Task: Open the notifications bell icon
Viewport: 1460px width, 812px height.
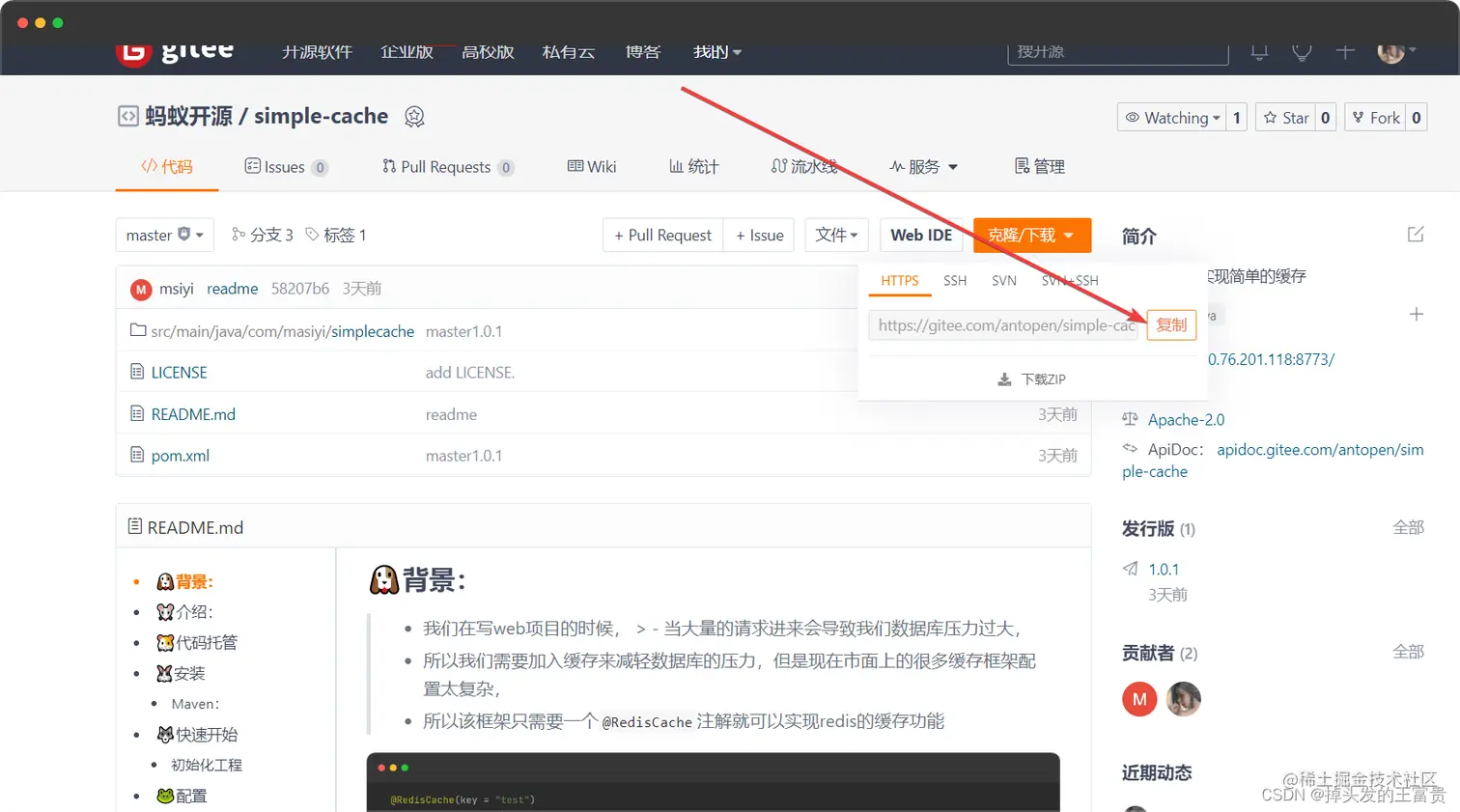Action: click(x=1259, y=52)
